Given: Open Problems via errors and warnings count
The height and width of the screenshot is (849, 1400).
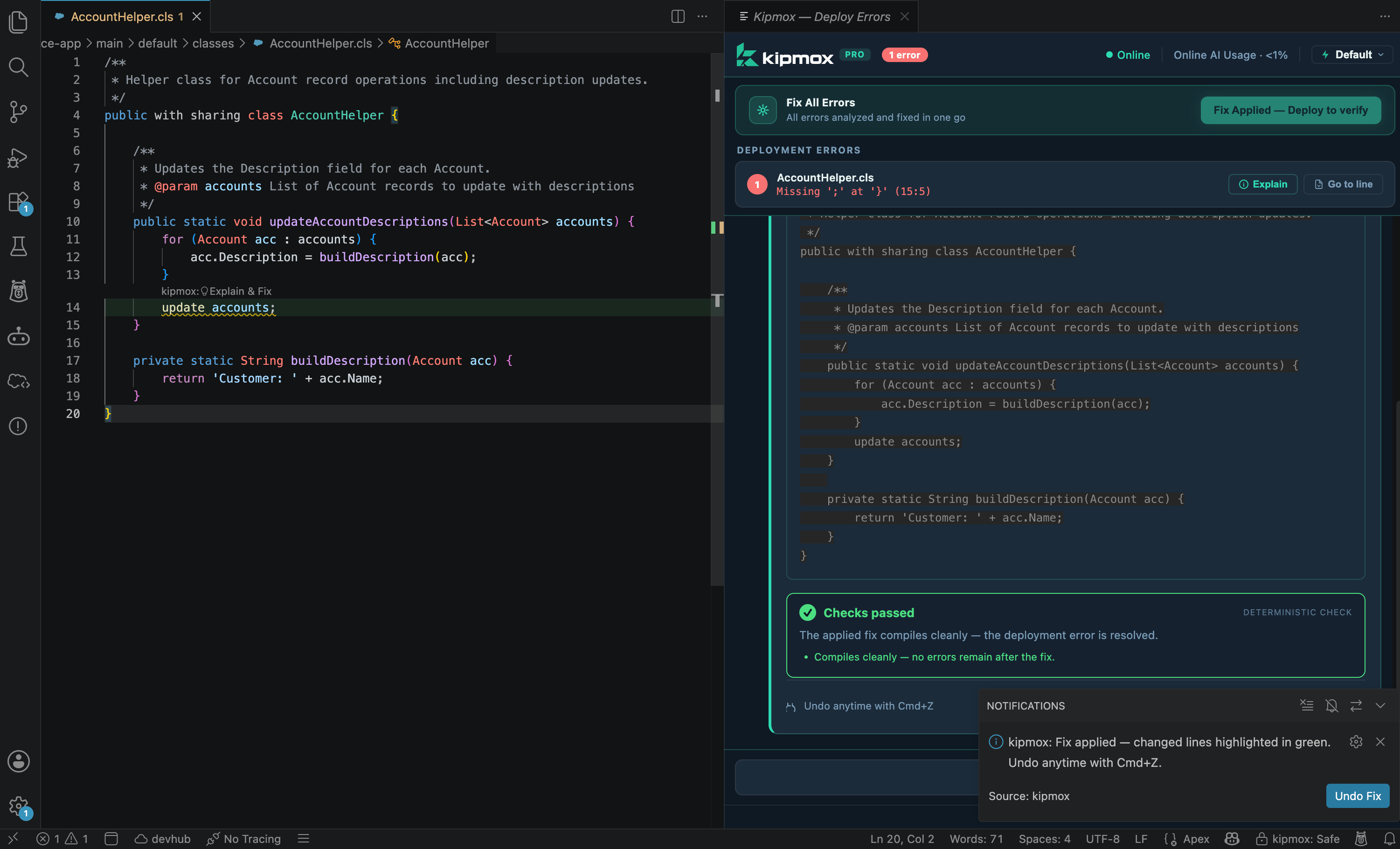Looking at the screenshot, I should click(x=62, y=839).
